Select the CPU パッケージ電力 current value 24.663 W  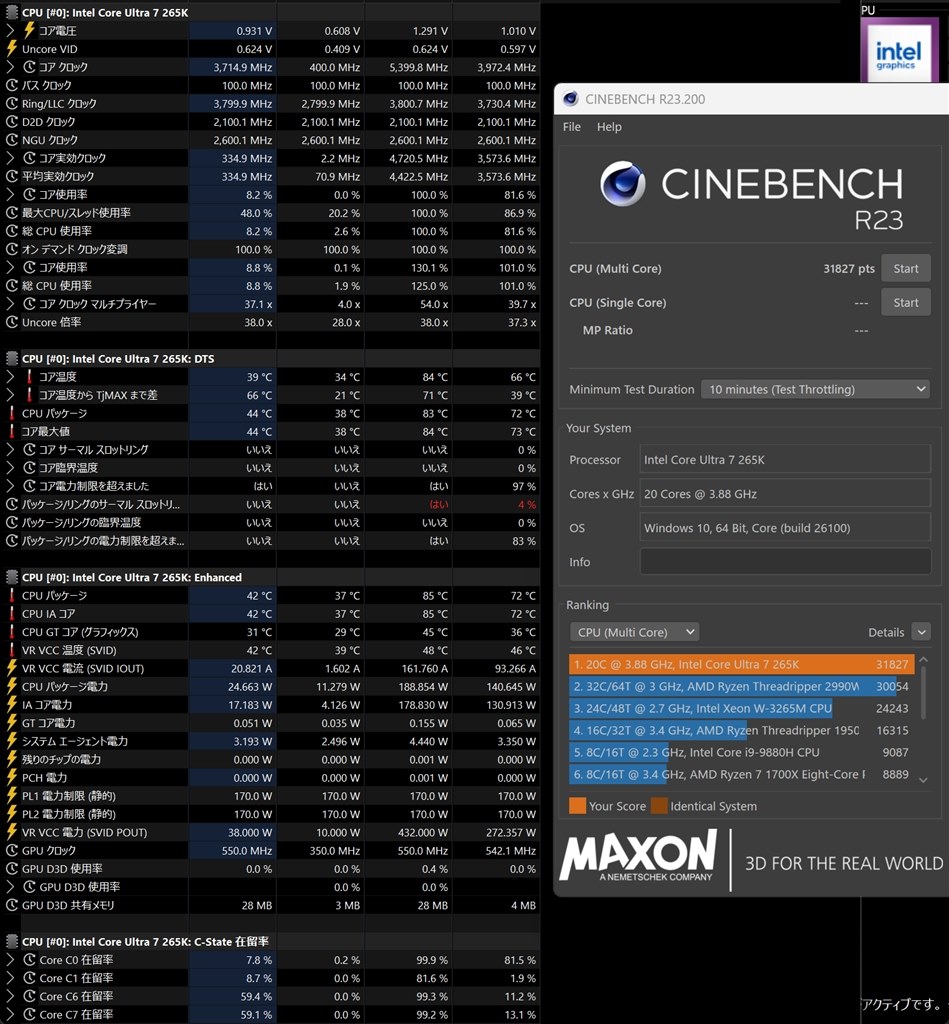pos(250,687)
